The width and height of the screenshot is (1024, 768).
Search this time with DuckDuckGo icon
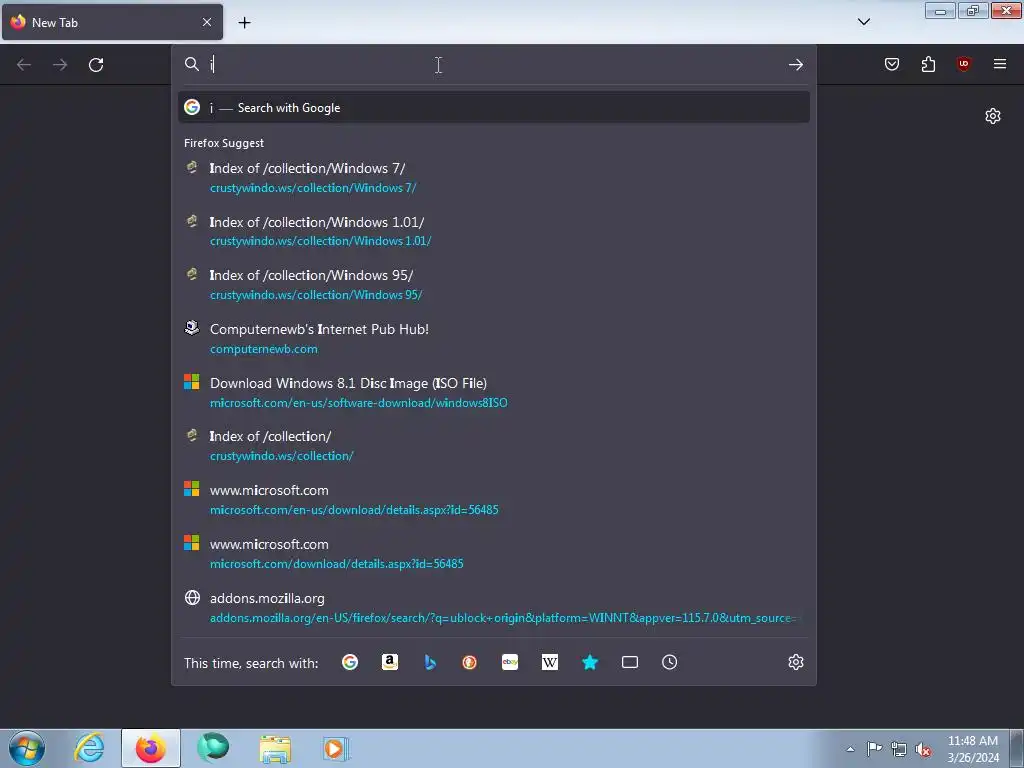click(470, 662)
